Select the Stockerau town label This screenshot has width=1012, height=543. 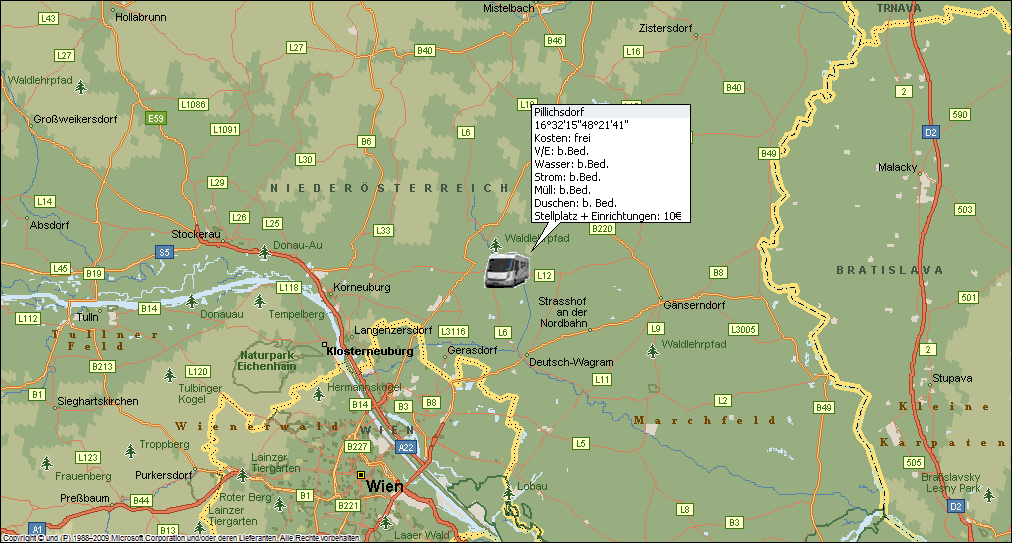[x=195, y=234]
